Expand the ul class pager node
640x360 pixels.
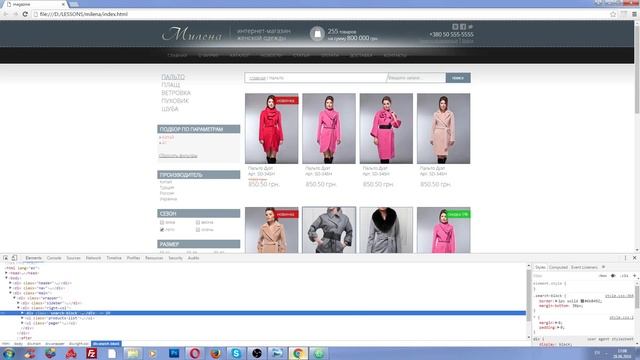point(22,323)
